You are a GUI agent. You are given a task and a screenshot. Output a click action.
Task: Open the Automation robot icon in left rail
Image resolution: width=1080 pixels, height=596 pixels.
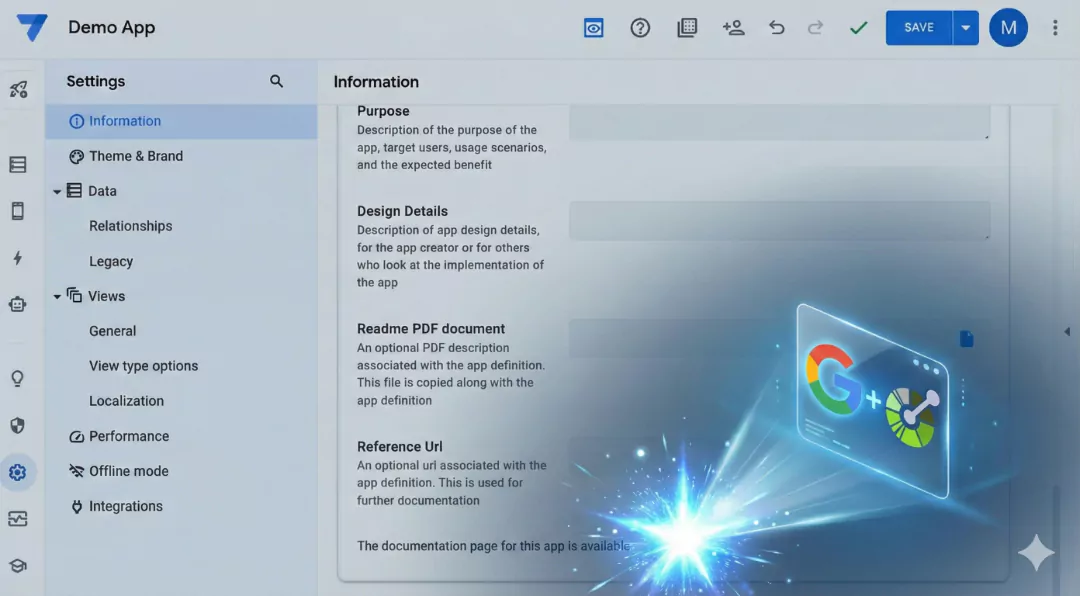coord(18,304)
